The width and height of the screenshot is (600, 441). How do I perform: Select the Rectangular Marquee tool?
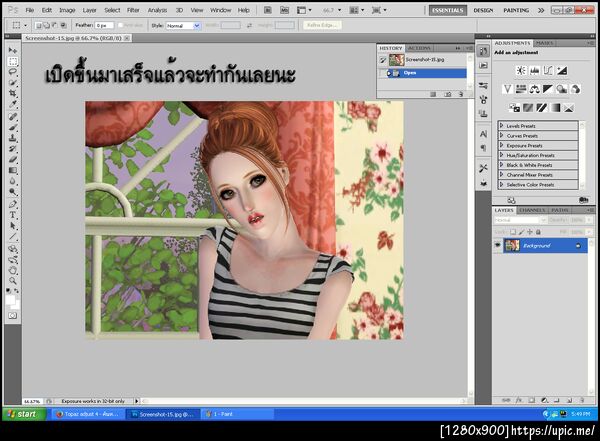[13, 61]
